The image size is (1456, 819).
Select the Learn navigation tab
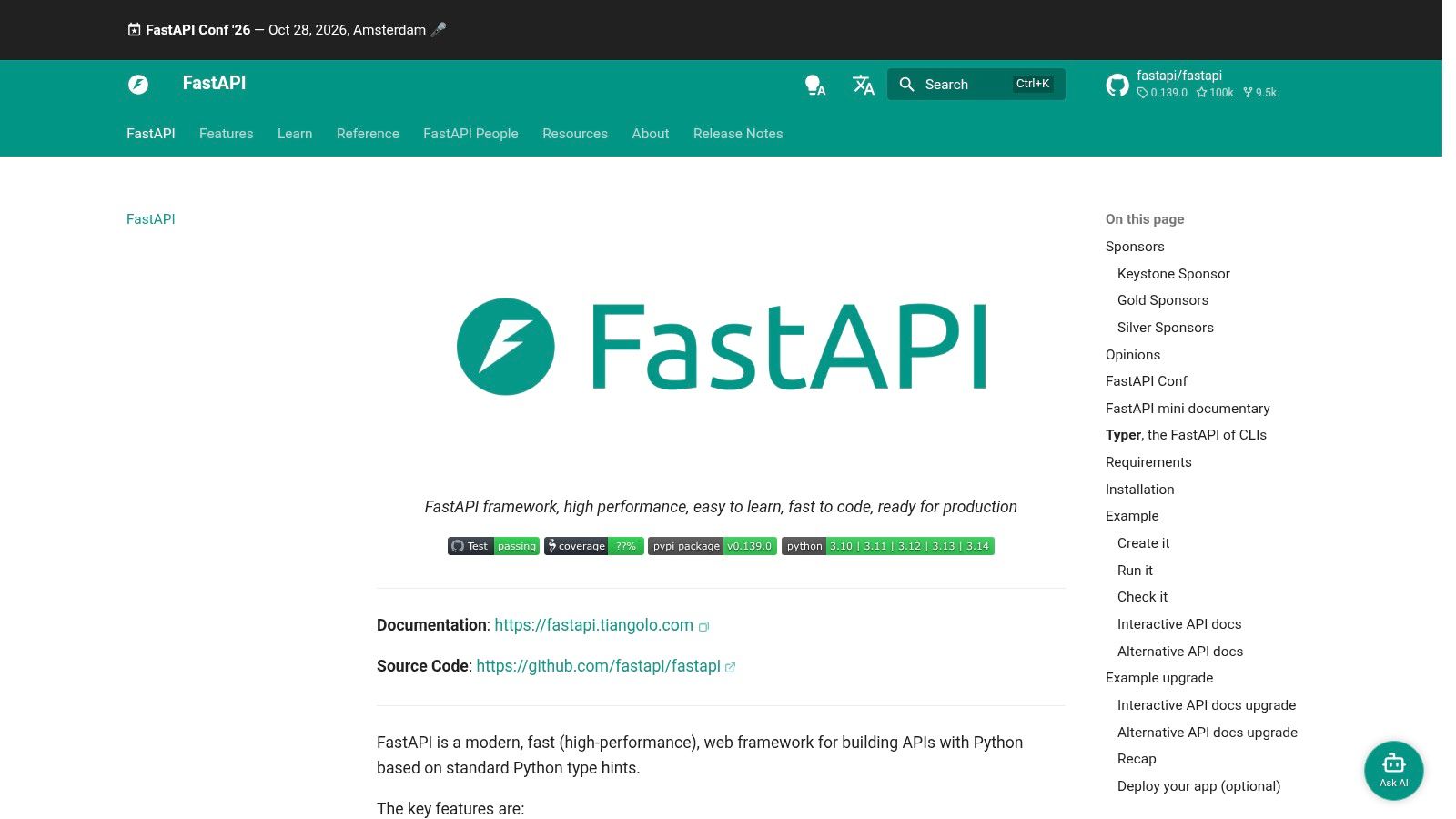click(295, 134)
